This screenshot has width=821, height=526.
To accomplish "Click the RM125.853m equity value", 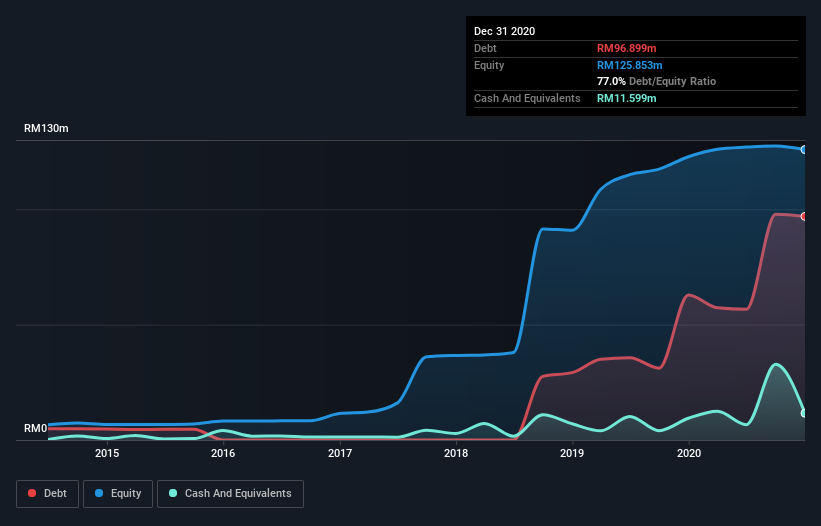I will 629,65.
